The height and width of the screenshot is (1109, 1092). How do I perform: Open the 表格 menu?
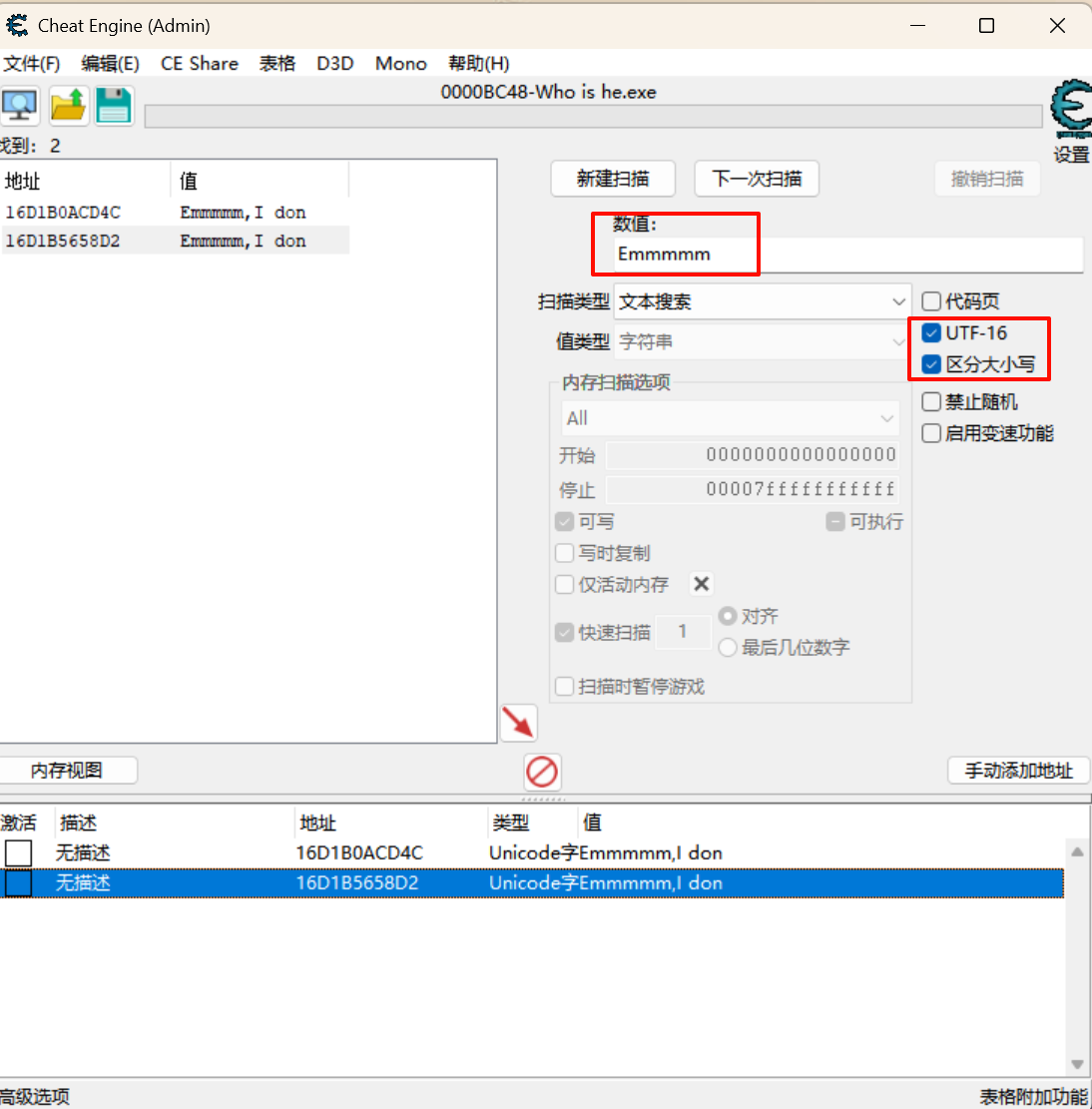click(277, 64)
